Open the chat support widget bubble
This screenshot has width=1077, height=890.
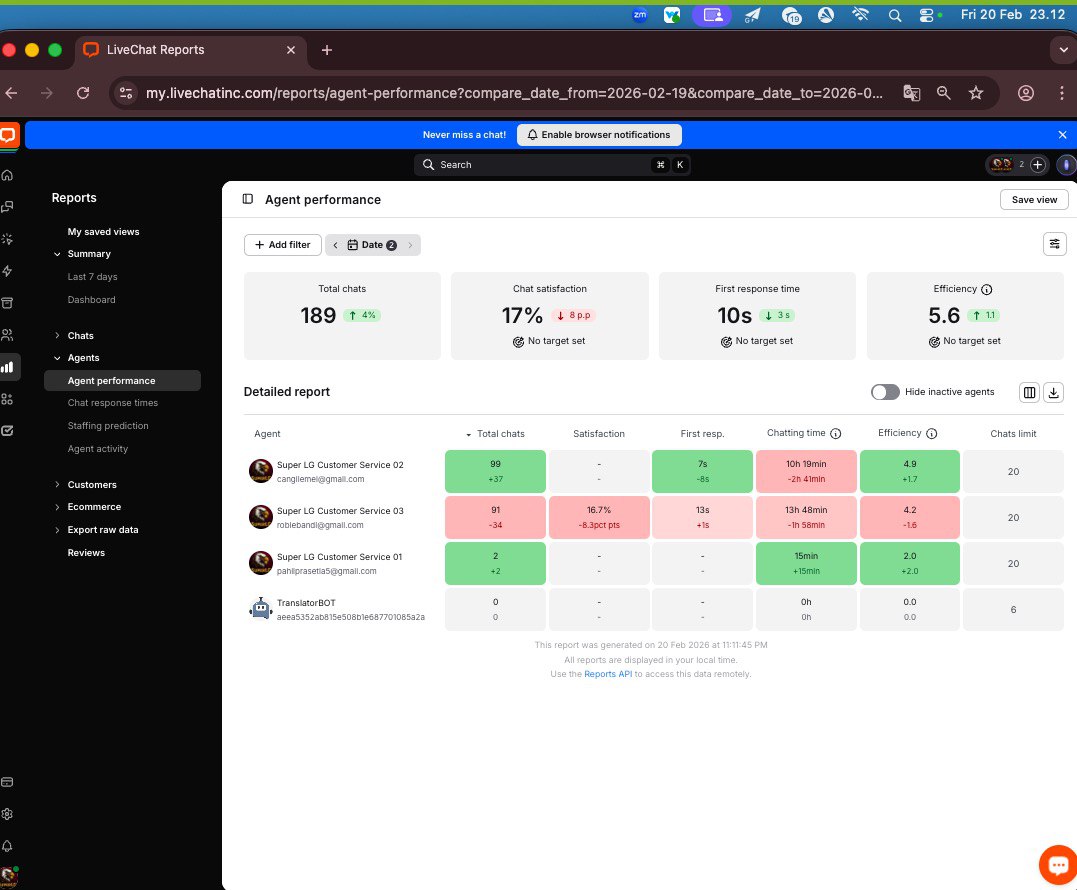1058,865
